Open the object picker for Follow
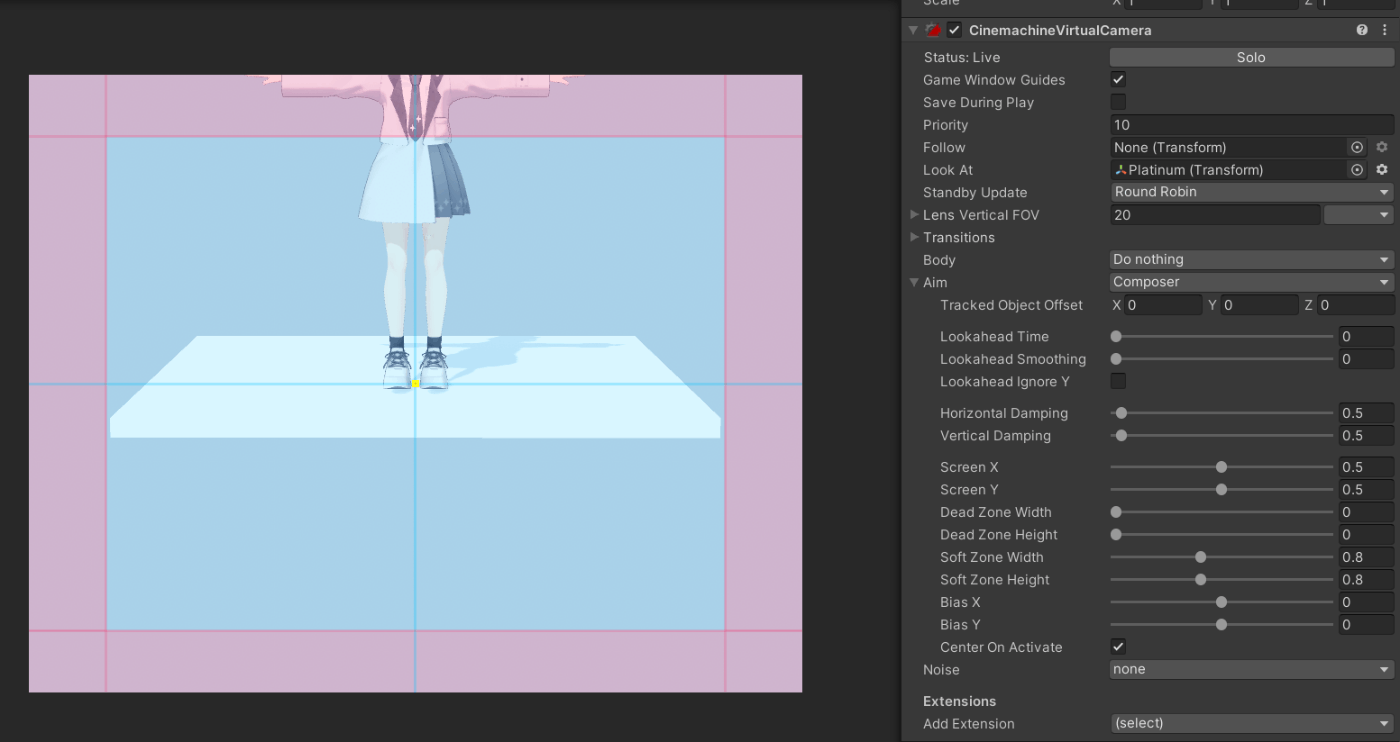 click(x=1357, y=147)
